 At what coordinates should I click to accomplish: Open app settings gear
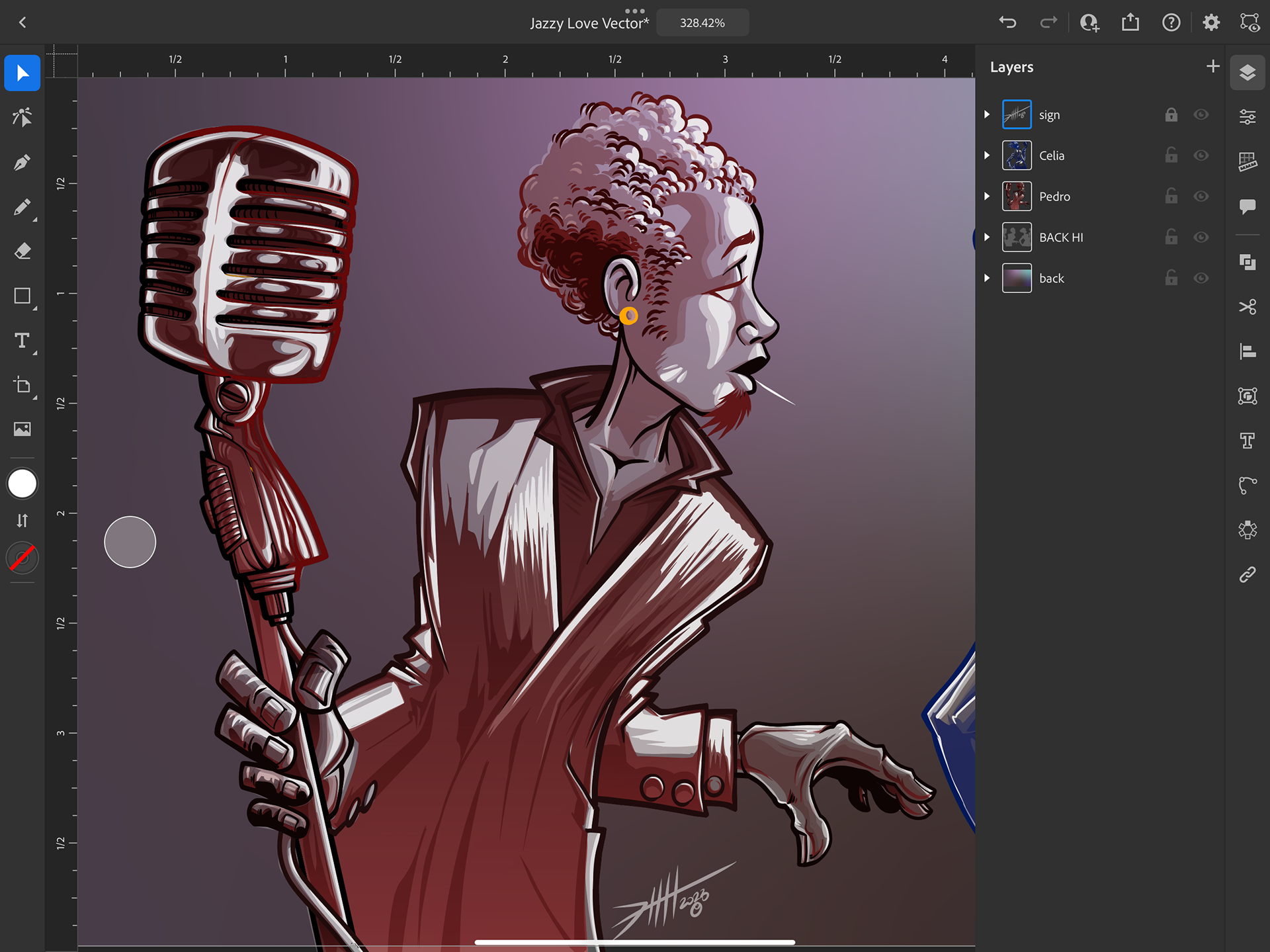pyautogui.click(x=1211, y=22)
